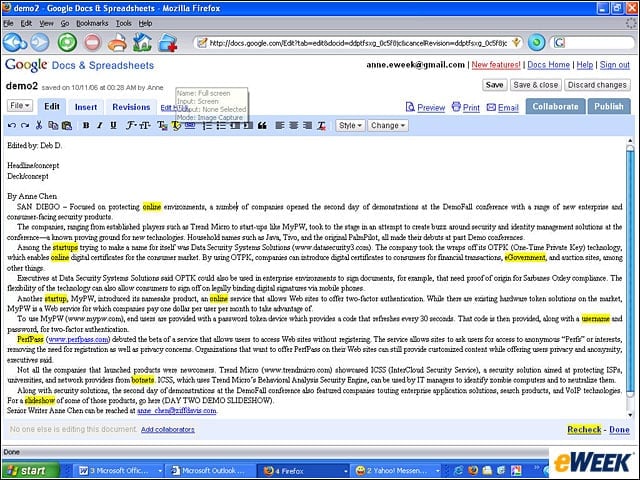Image resolution: width=640 pixels, height=480 pixels.
Task: Click the Cut scissors icon
Action: click(x=39, y=125)
